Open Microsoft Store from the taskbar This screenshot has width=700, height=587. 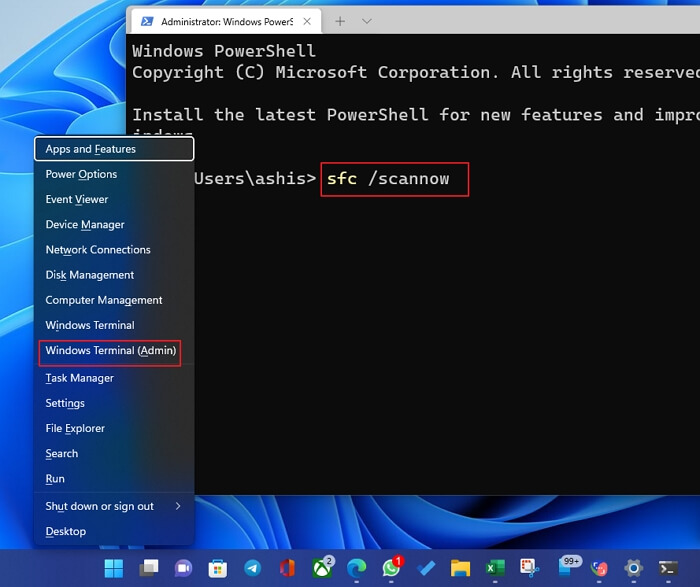[217, 568]
